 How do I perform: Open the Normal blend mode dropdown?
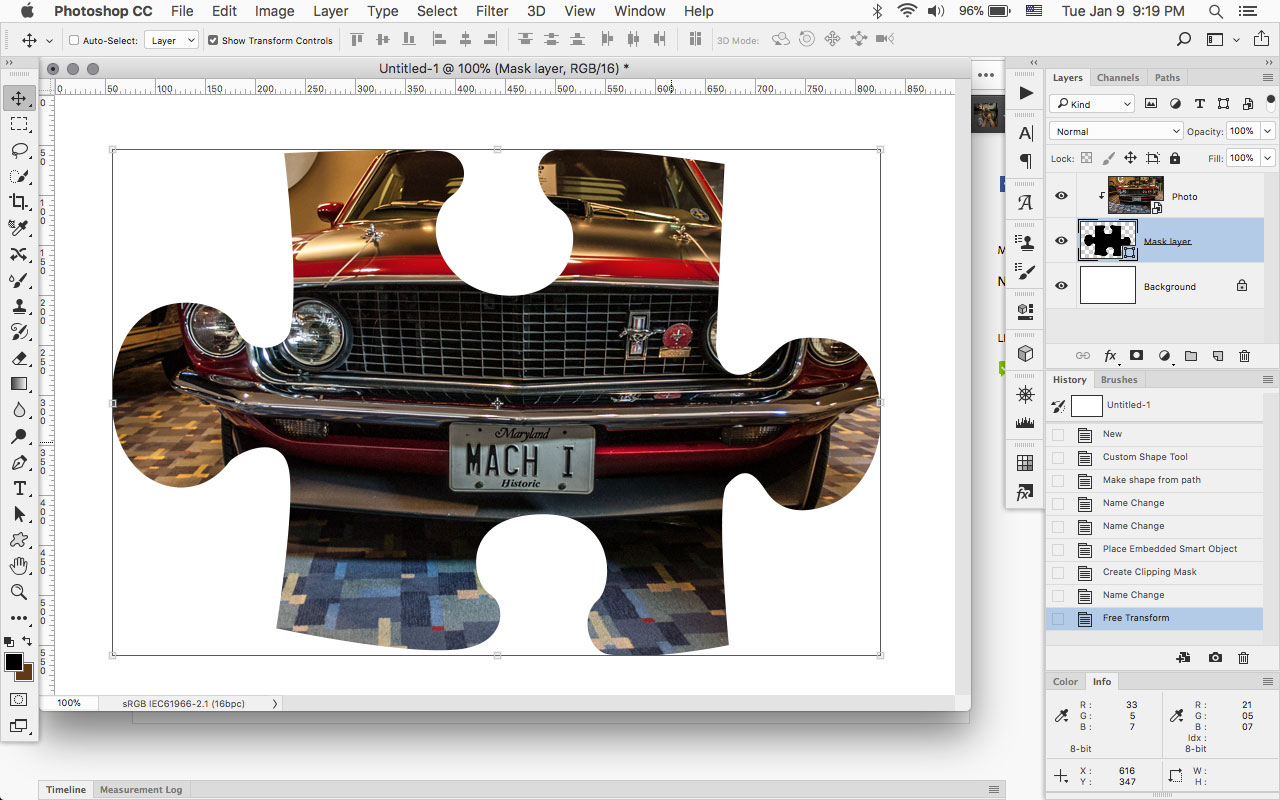1116,131
